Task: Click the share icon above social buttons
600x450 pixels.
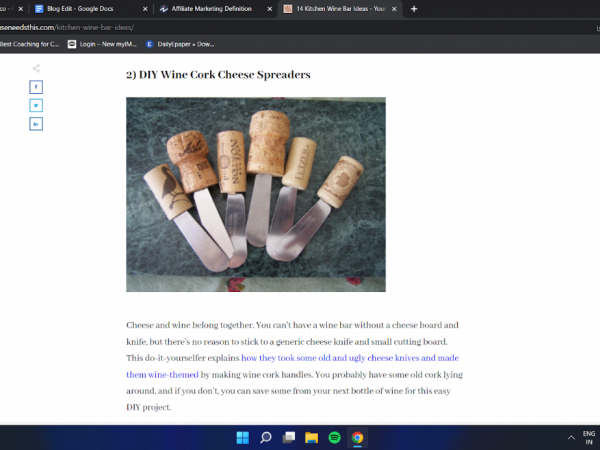Action: click(x=36, y=68)
